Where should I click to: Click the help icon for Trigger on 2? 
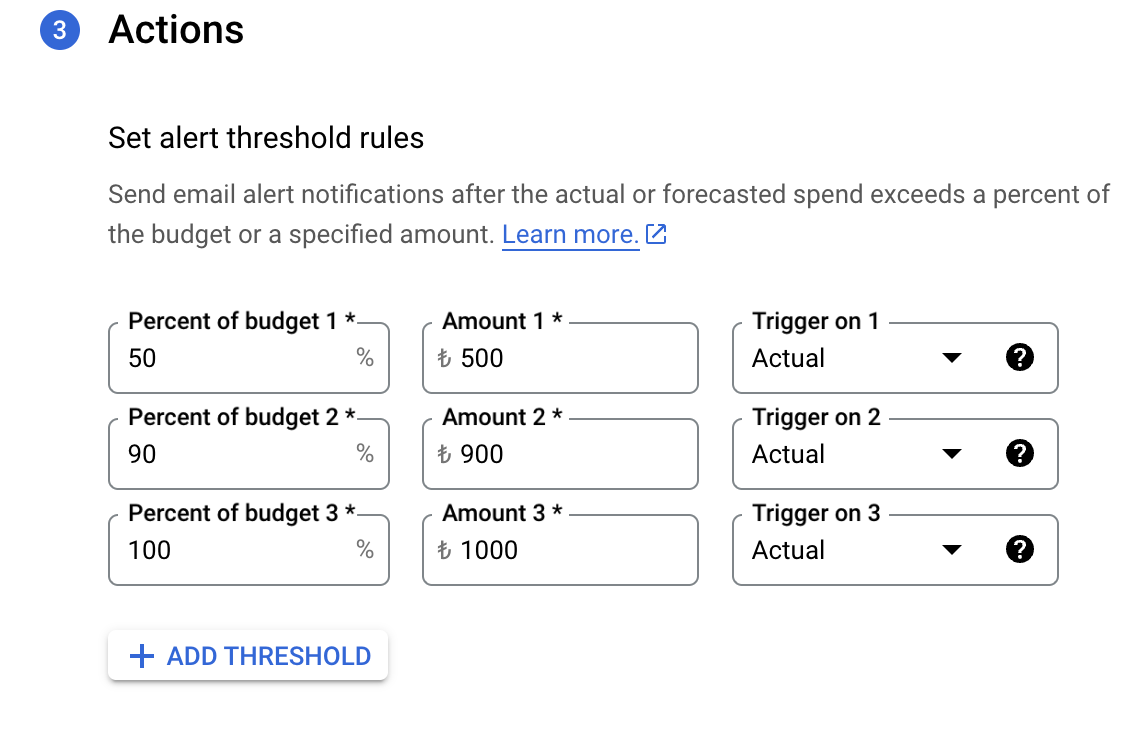pos(1019,454)
